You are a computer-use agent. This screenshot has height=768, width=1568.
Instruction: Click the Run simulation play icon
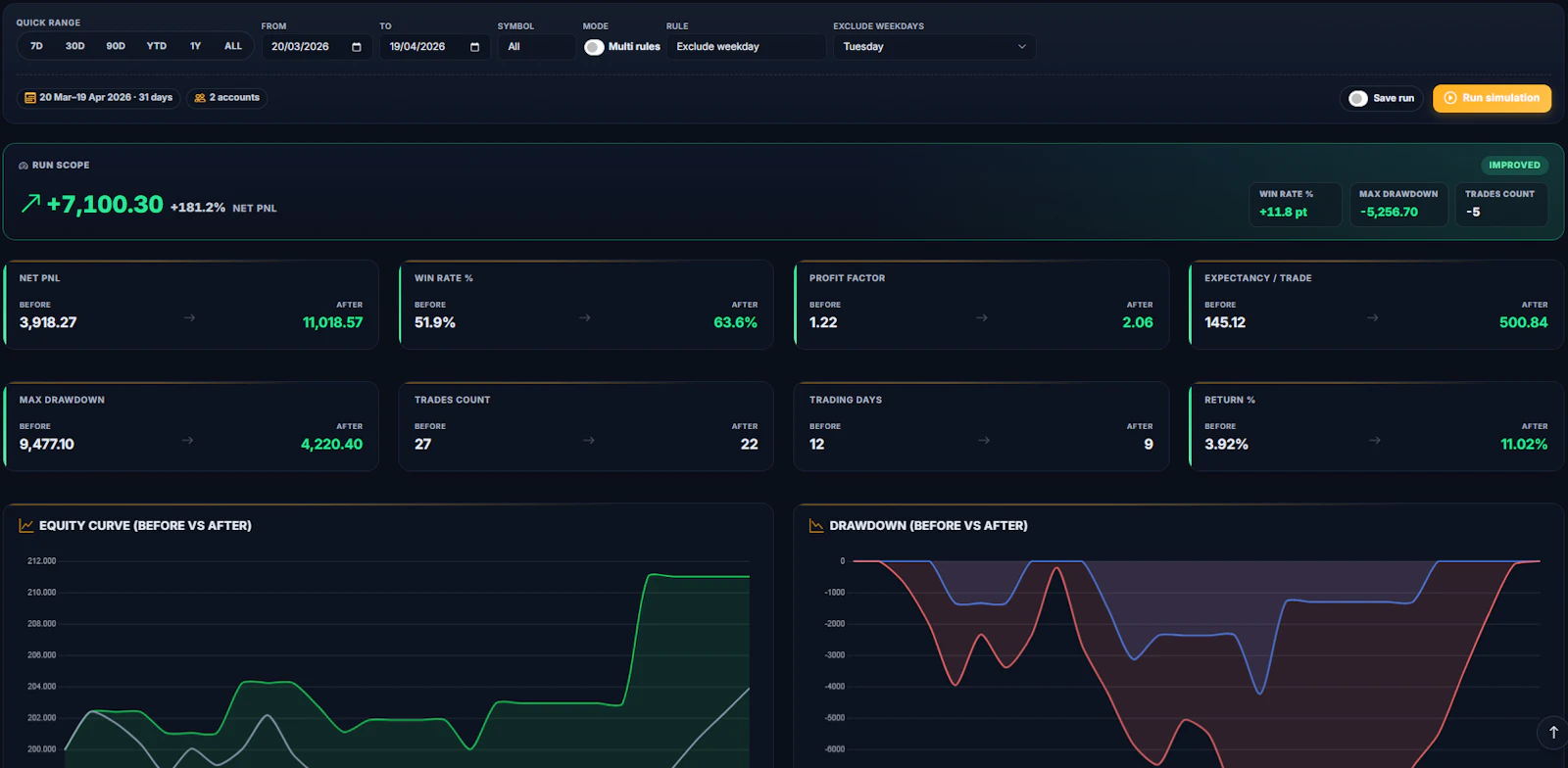pyautogui.click(x=1450, y=98)
